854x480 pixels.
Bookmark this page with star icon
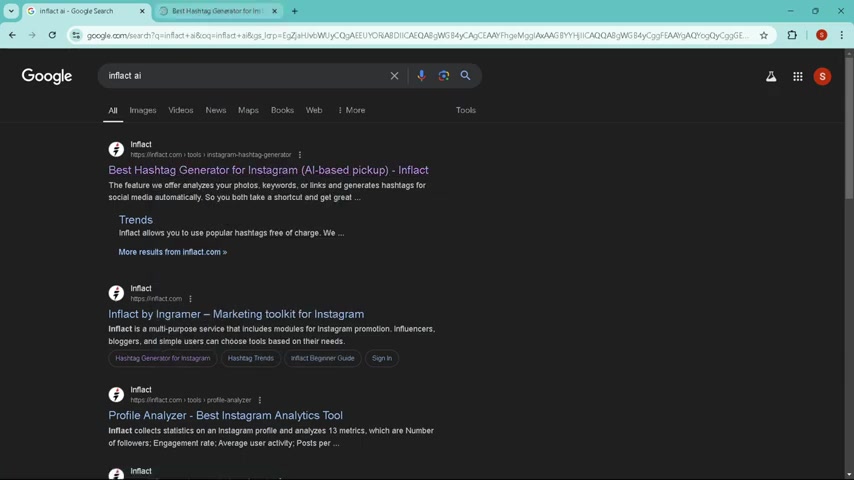(x=764, y=35)
